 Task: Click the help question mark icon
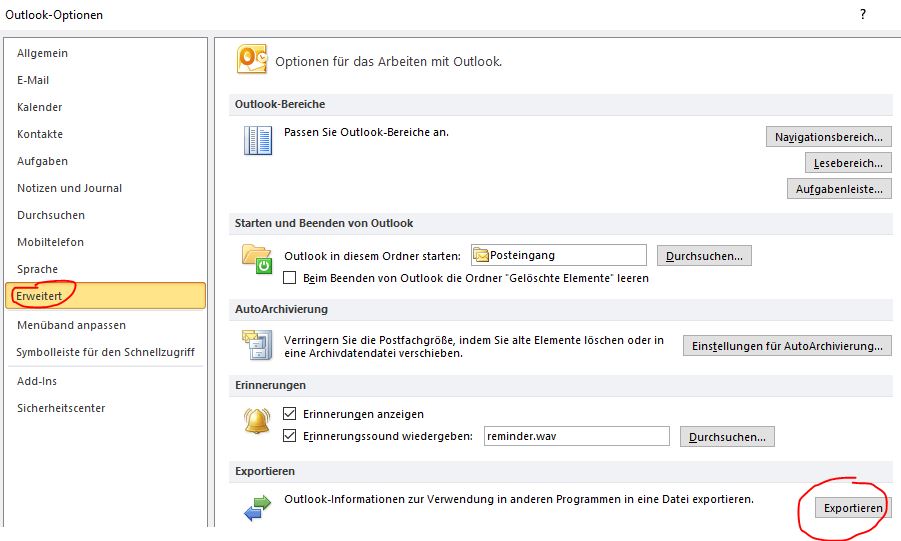coord(863,14)
